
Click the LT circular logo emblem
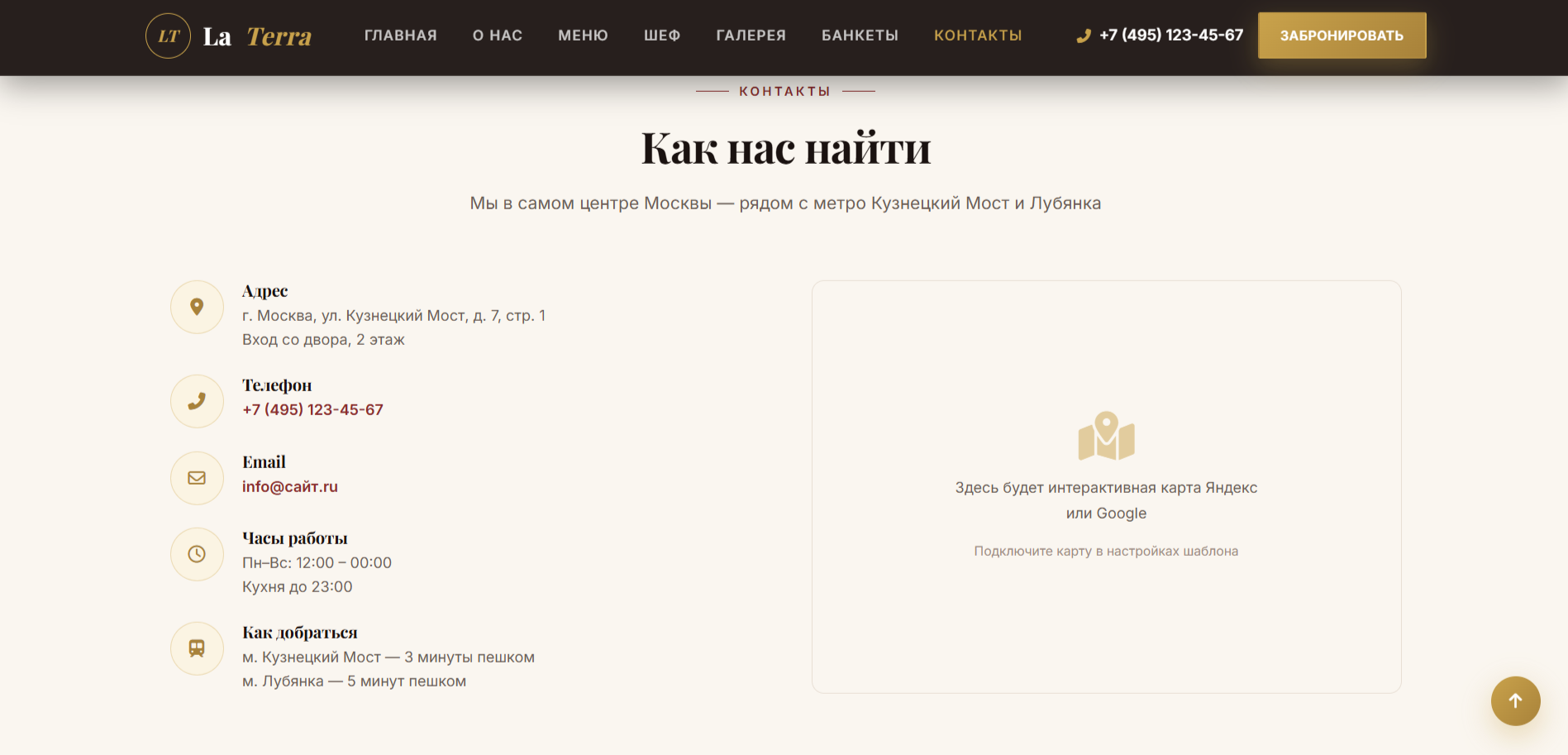coord(169,36)
